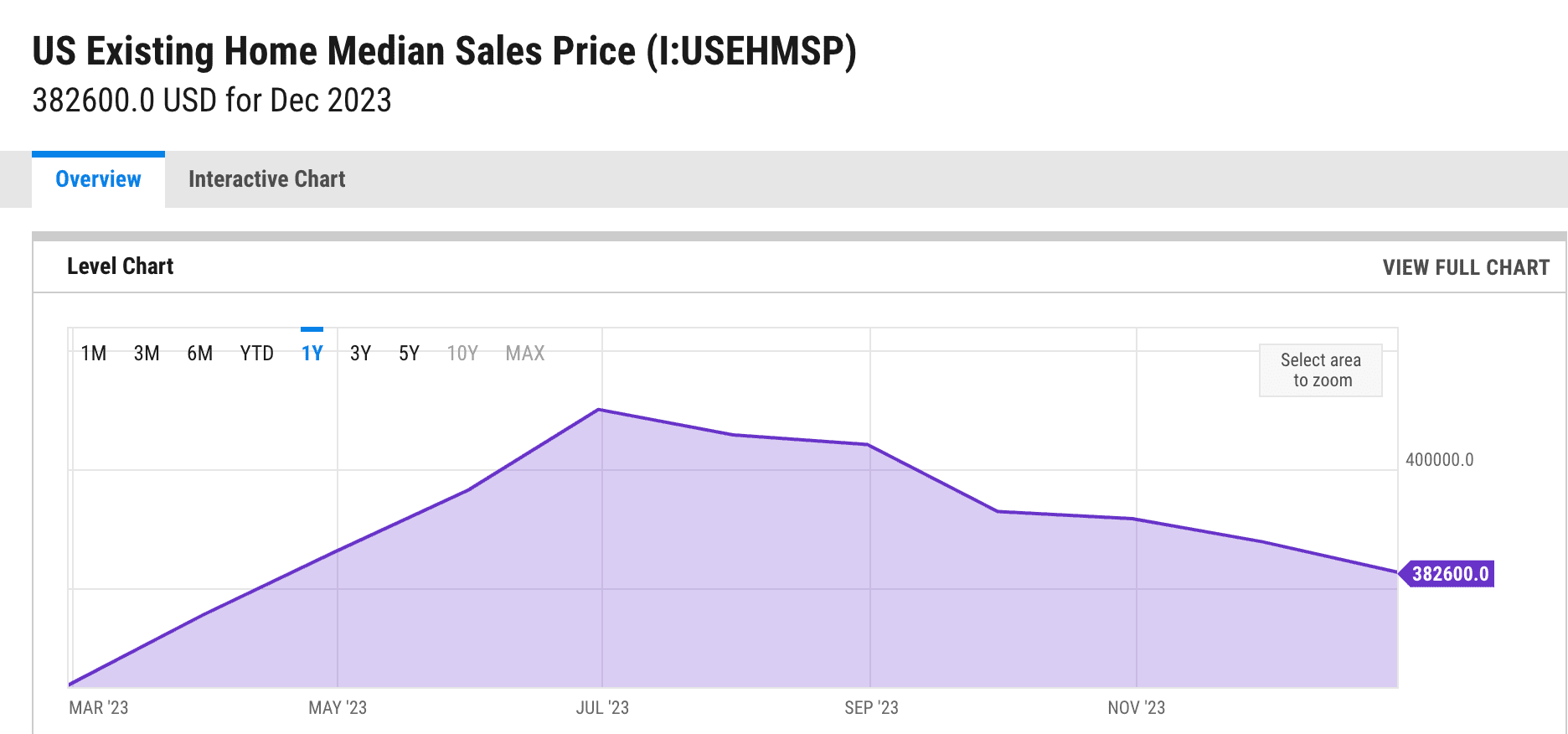The height and width of the screenshot is (734, 1568).
Task: Click the purple 382600.0 value flag
Action: click(x=1450, y=574)
